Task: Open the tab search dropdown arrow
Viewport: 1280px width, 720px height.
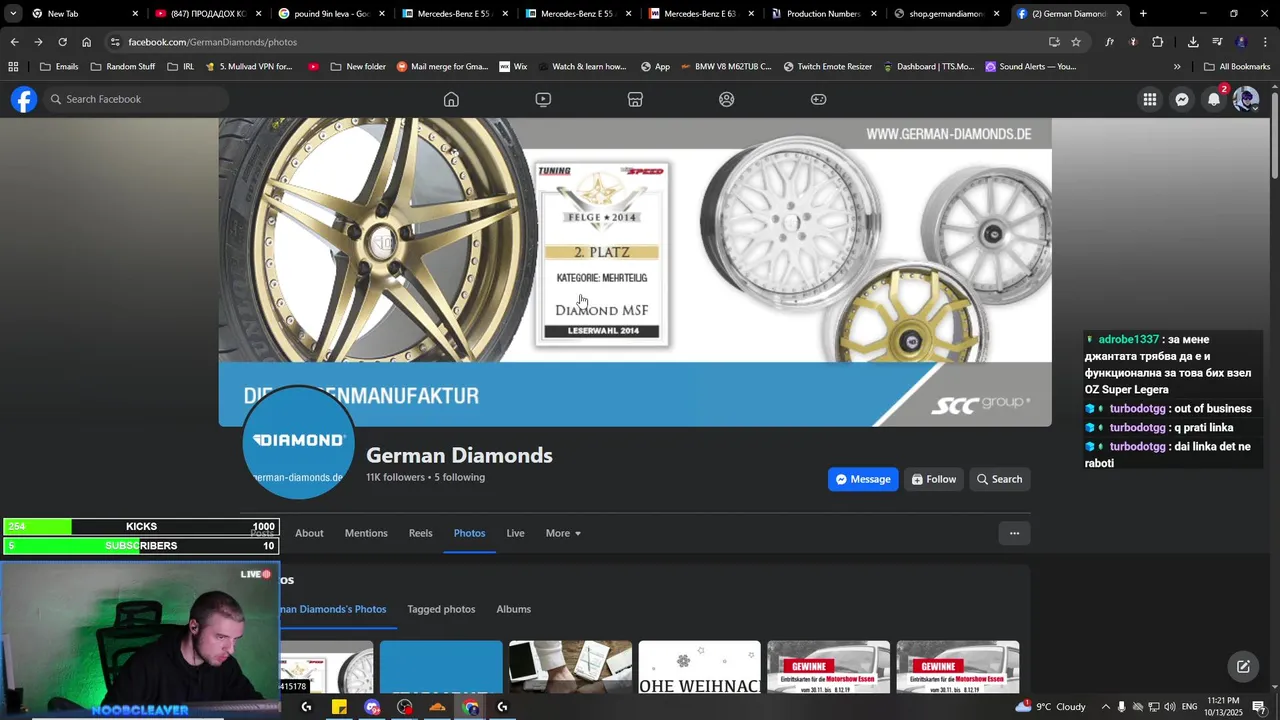Action: (x=13, y=14)
